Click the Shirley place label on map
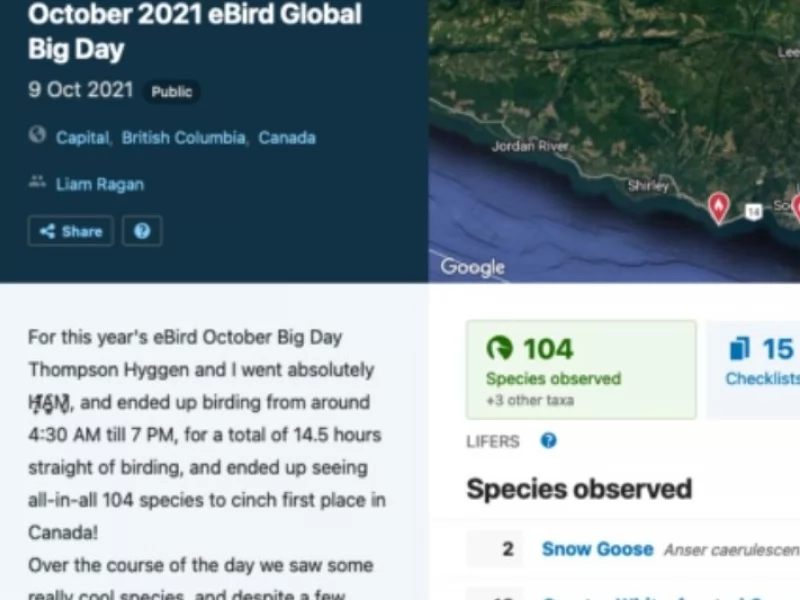800x600 pixels. tap(647, 186)
